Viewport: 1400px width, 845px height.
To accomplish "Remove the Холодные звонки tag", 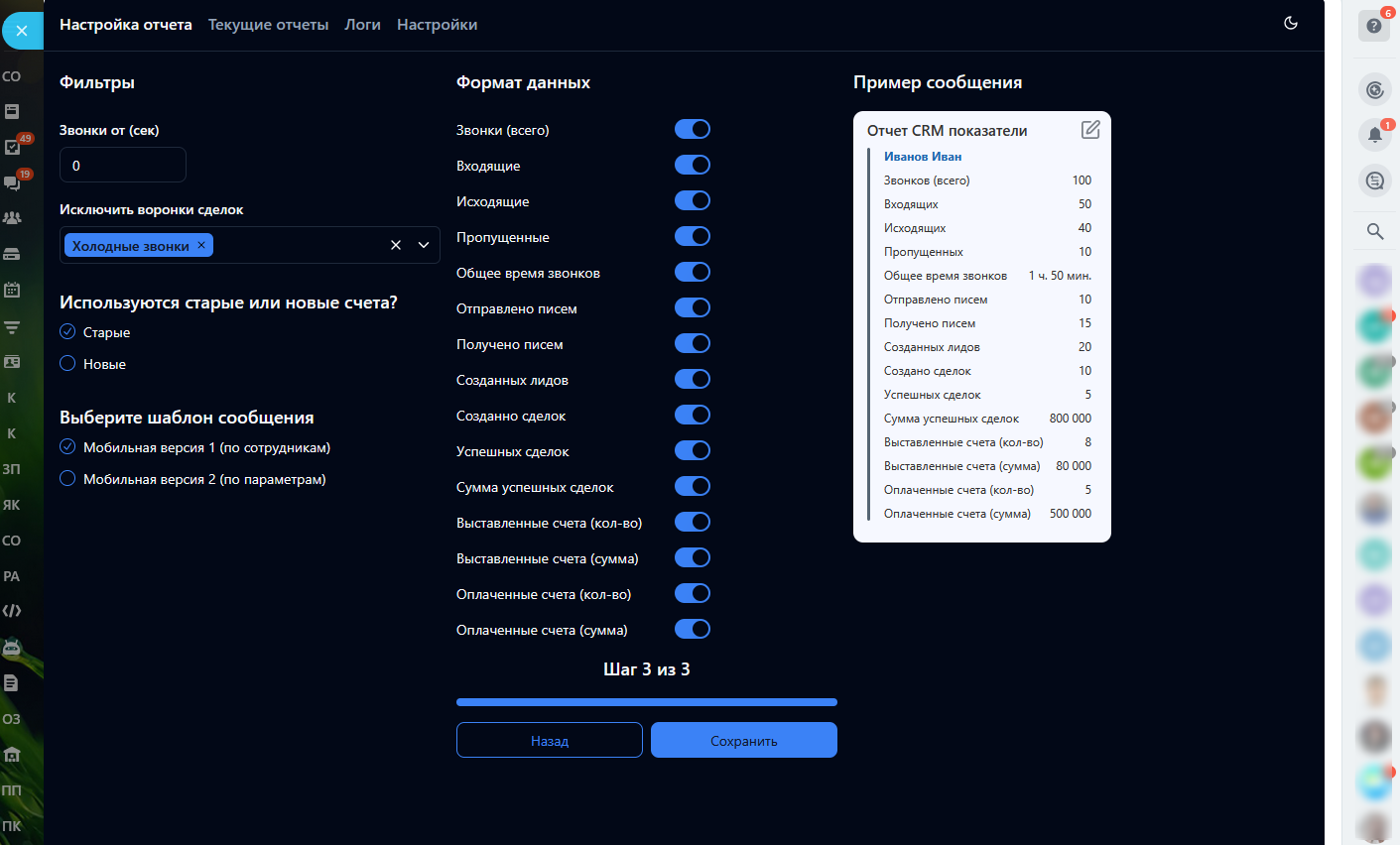I will pyautogui.click(x=201, y=245).
